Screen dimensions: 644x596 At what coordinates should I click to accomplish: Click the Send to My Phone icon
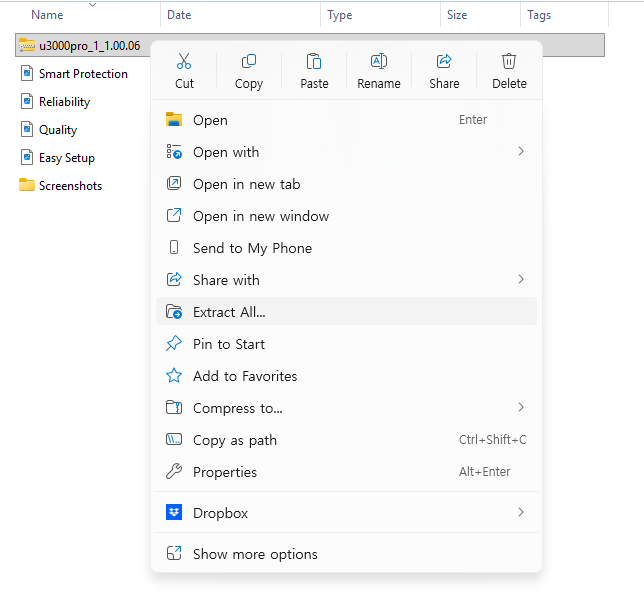click(x=174, y=247)
